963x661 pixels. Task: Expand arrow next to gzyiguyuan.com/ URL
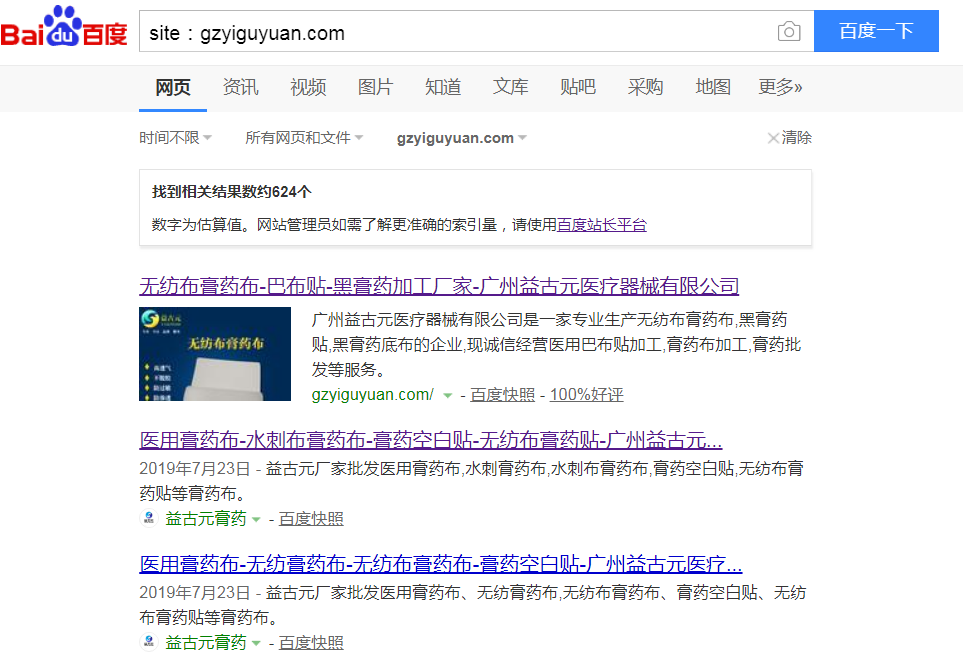coord(448,395)
